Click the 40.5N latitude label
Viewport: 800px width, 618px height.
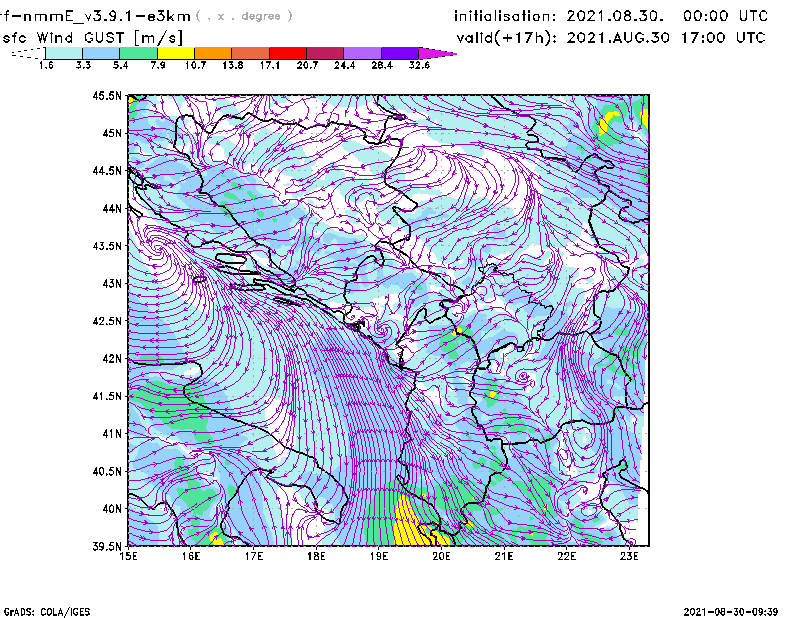[x=107, y=471]
